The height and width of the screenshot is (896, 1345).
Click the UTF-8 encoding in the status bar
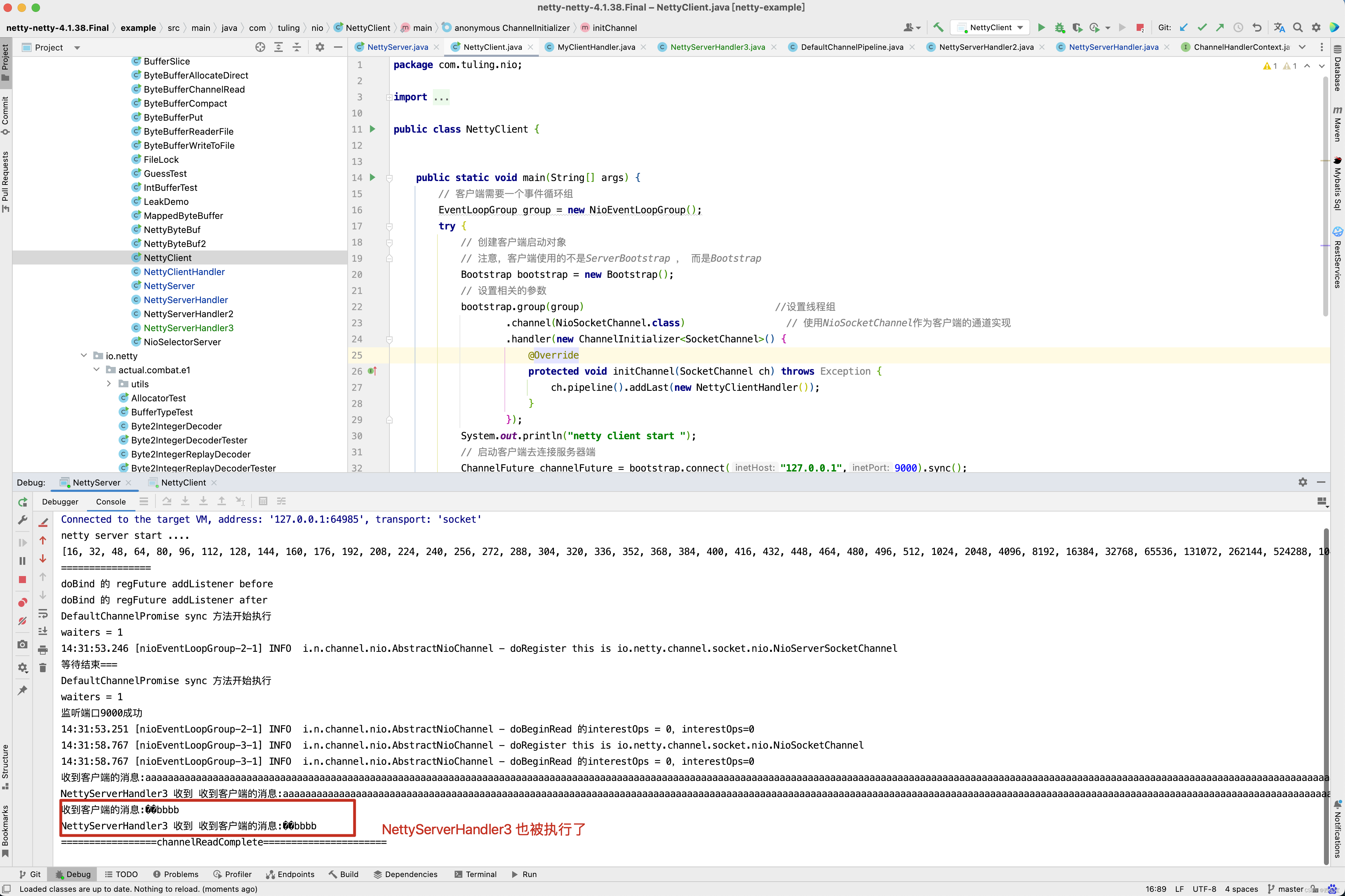(1204, 889)
